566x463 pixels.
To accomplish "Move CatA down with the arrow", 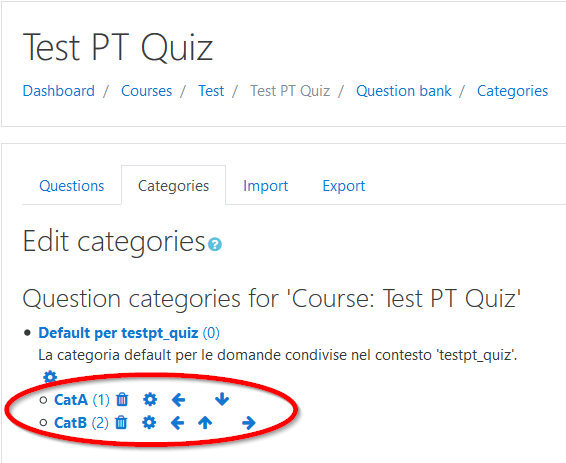I will coord(222,399).
